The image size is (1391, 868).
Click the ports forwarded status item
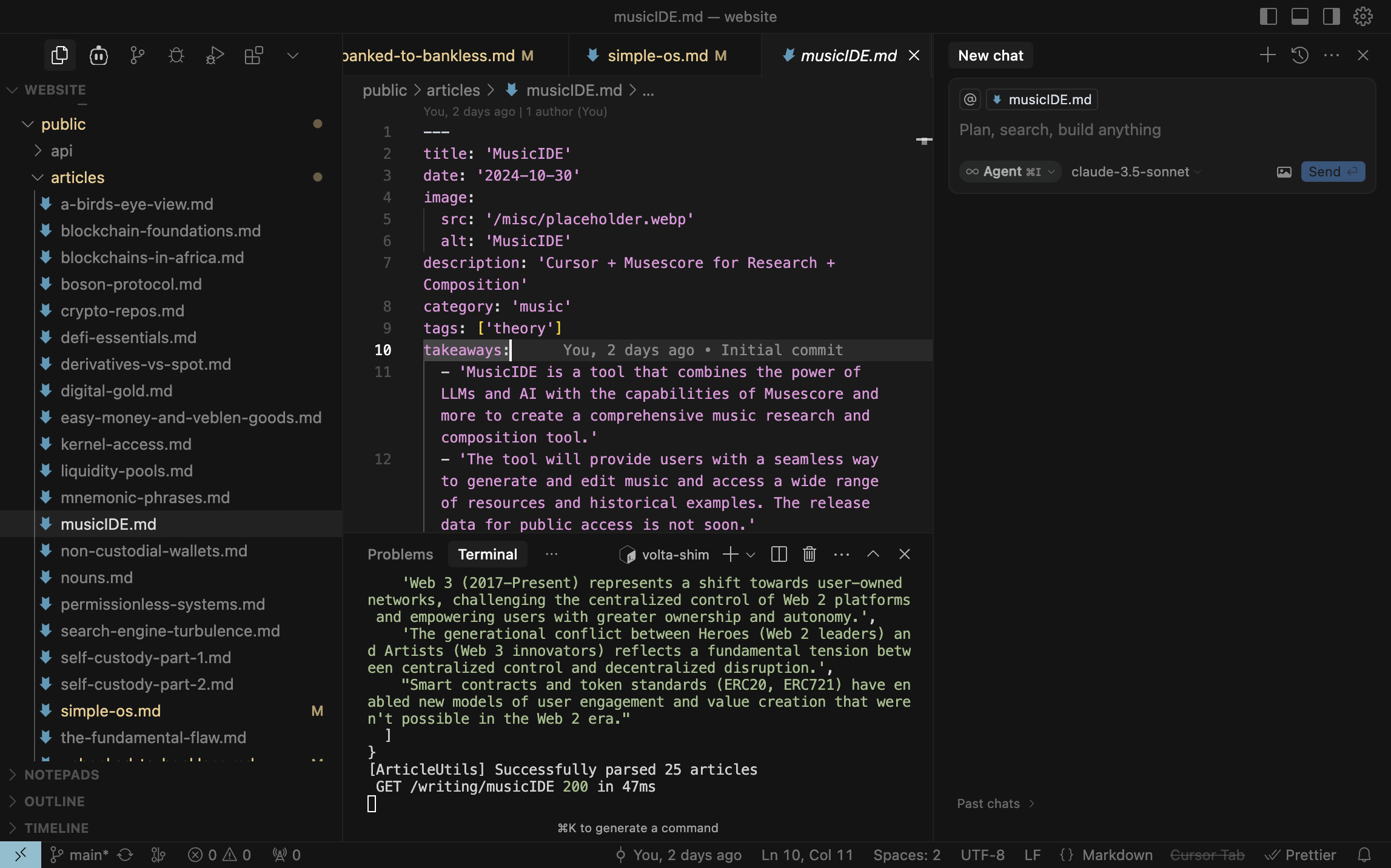(286, 855)
